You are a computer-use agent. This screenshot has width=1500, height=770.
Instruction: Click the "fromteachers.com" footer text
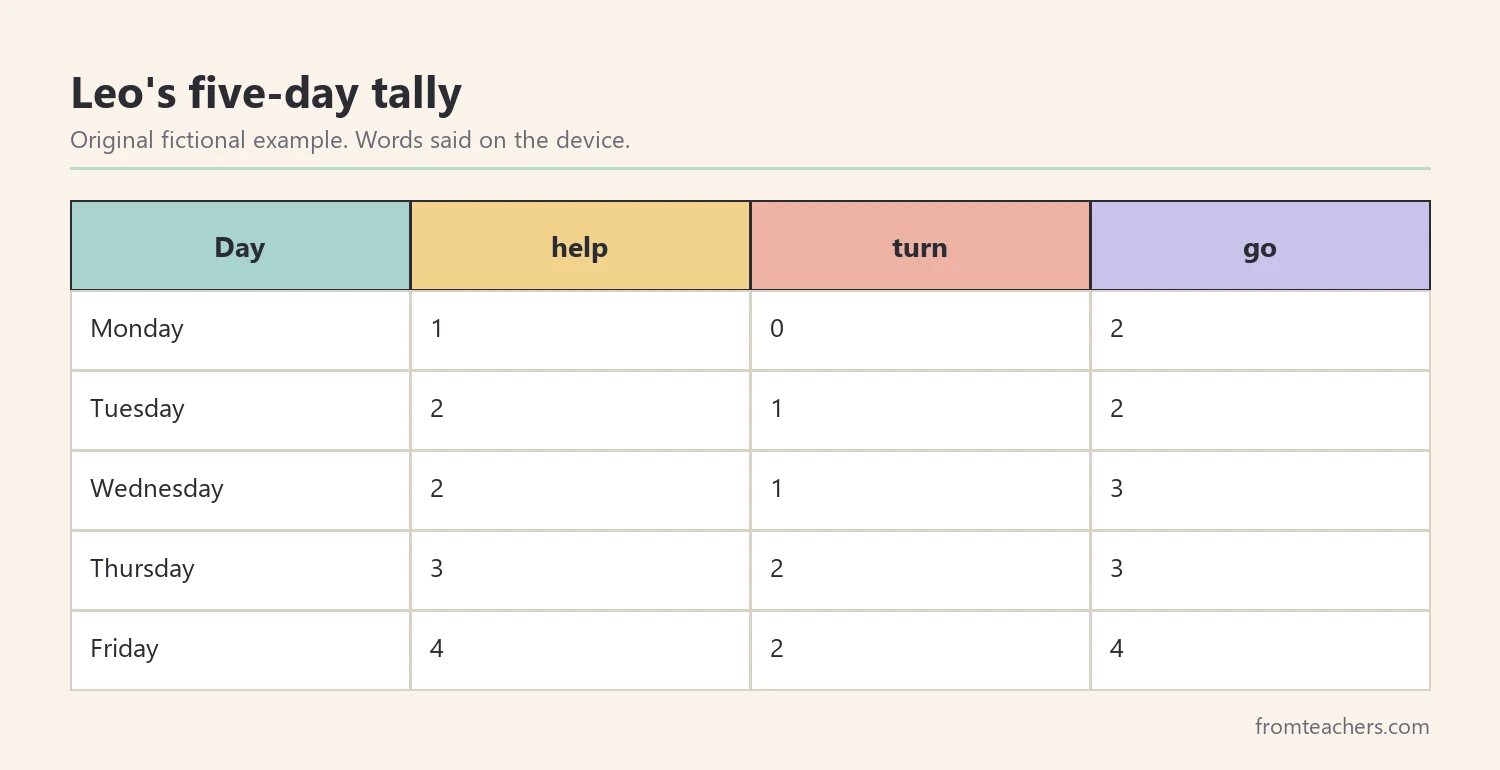pyautogui.click(x=1342, y=727)
